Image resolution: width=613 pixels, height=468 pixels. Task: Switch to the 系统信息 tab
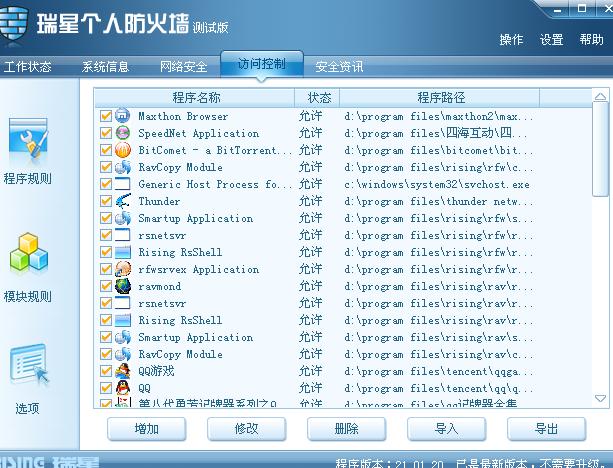click(x=106, y=66)
